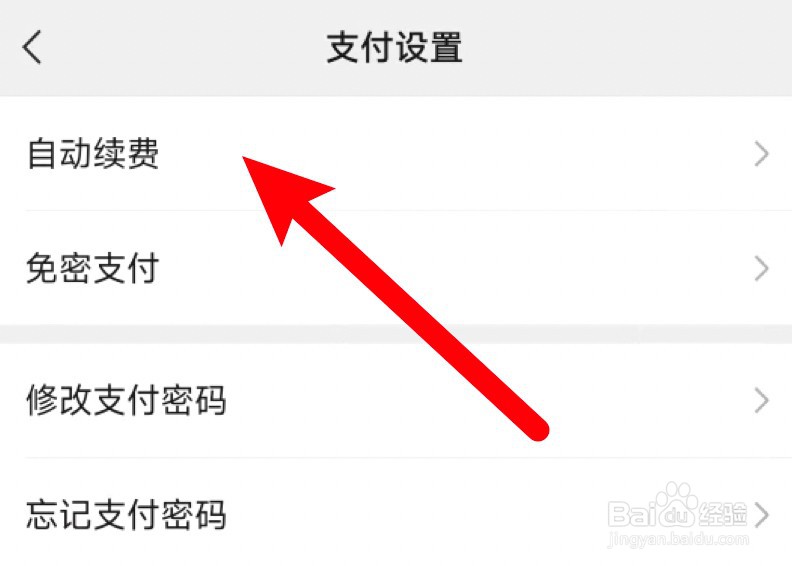Select the 修改支付密码 text
This screenshot has height=566, width=792.
(x=126, y=400)
